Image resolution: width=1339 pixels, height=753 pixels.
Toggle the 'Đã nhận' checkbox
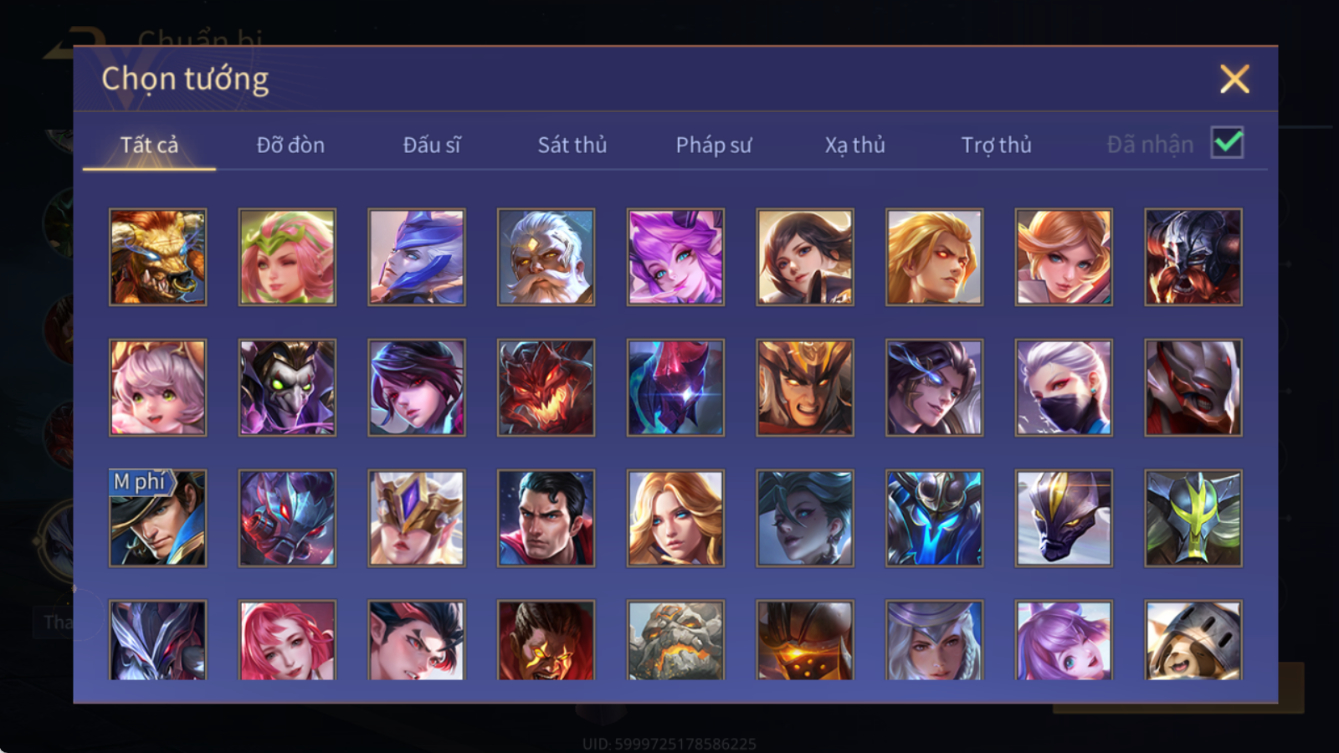click(x=1227, y=143)
